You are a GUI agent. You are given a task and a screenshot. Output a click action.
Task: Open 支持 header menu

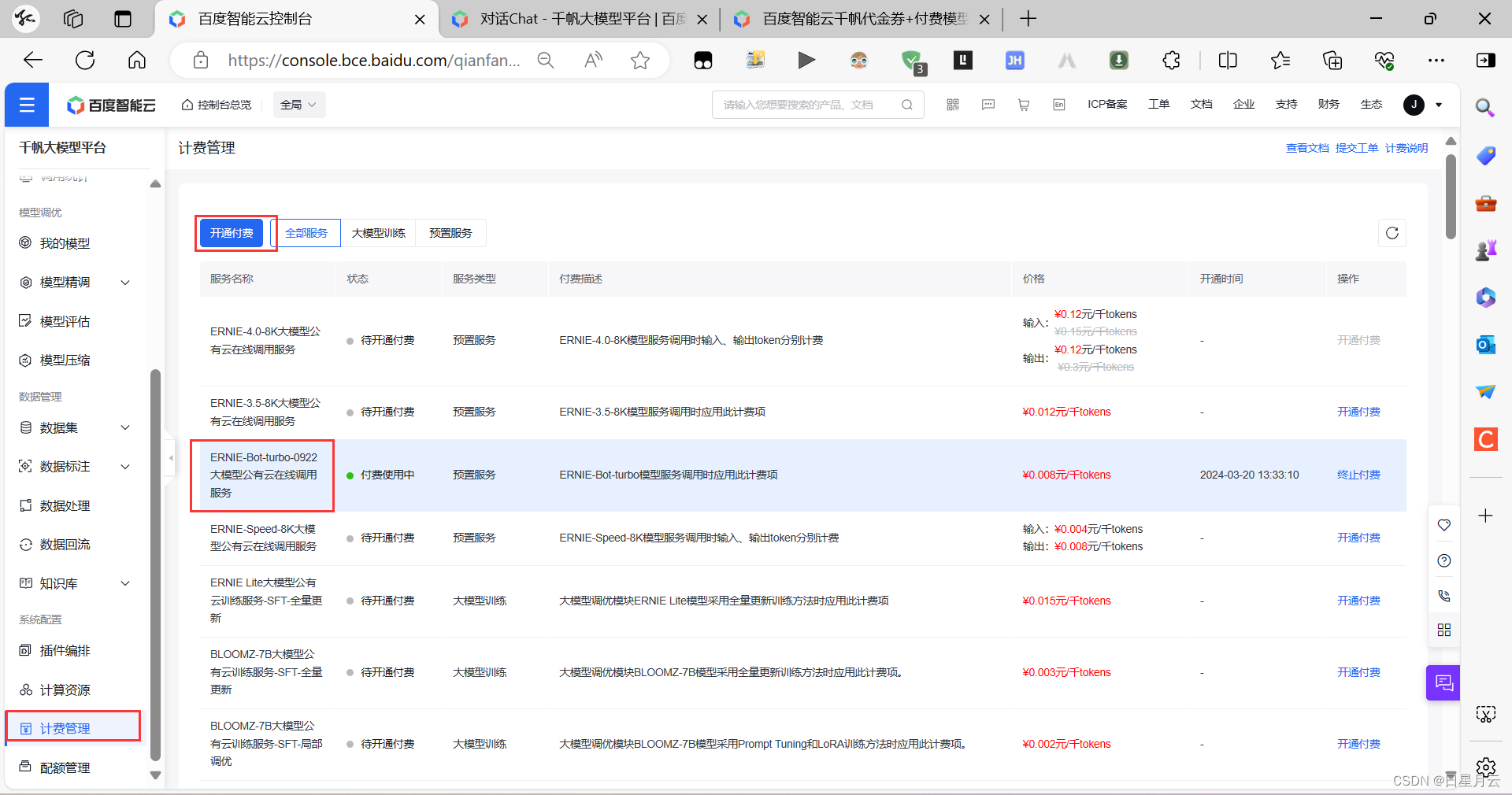pos(1286,105)
